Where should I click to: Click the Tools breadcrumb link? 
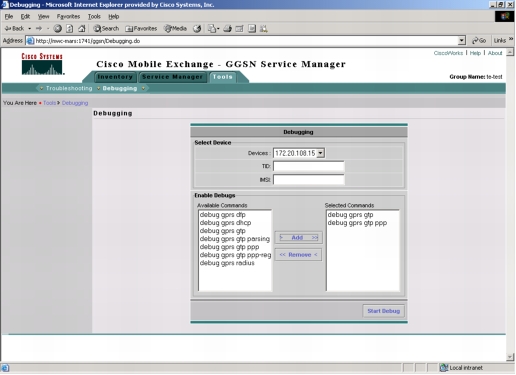coord(49,103)
